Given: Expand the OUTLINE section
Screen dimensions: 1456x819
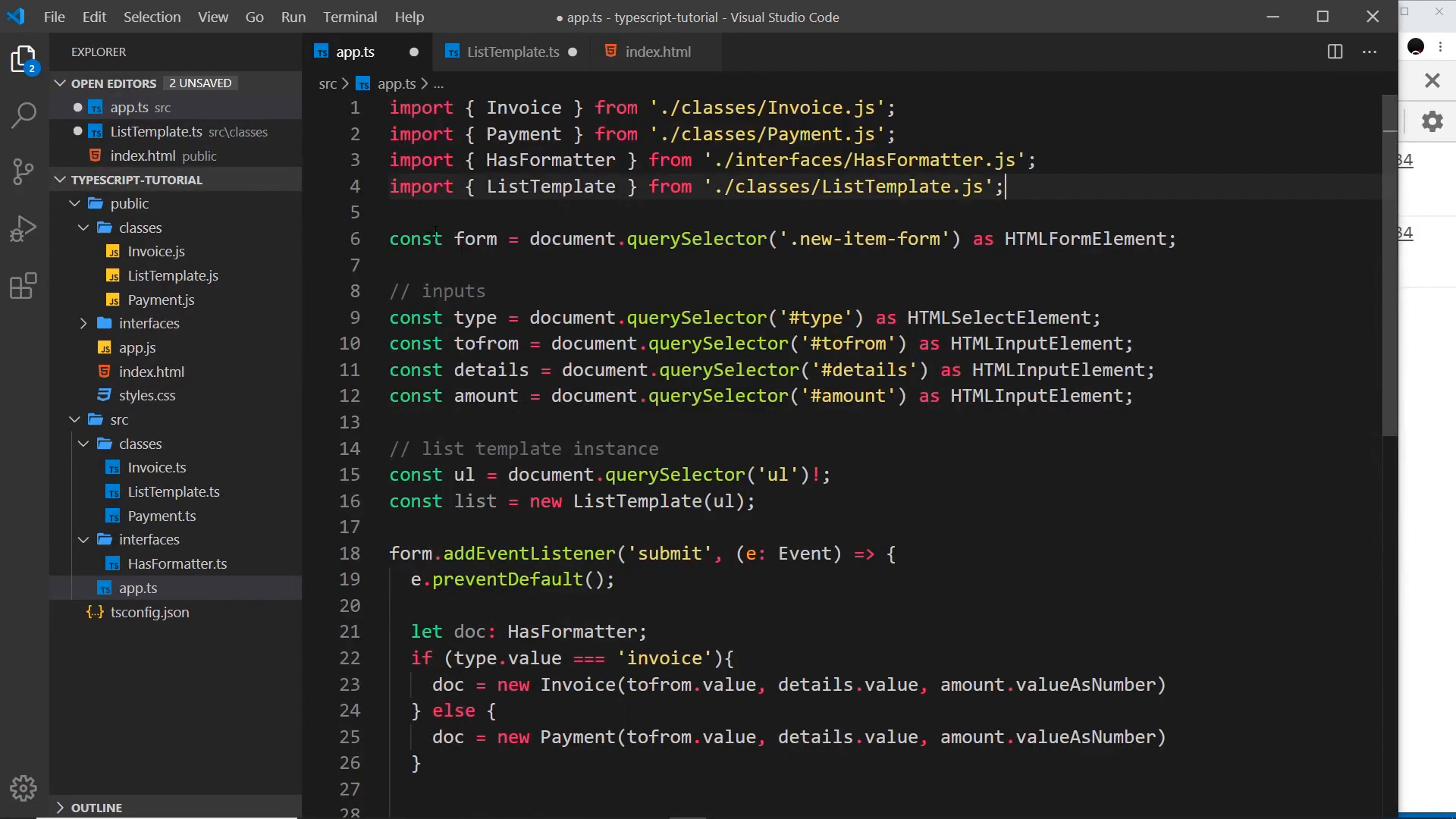Looking at the screenshot, I should tap(61, 808).
